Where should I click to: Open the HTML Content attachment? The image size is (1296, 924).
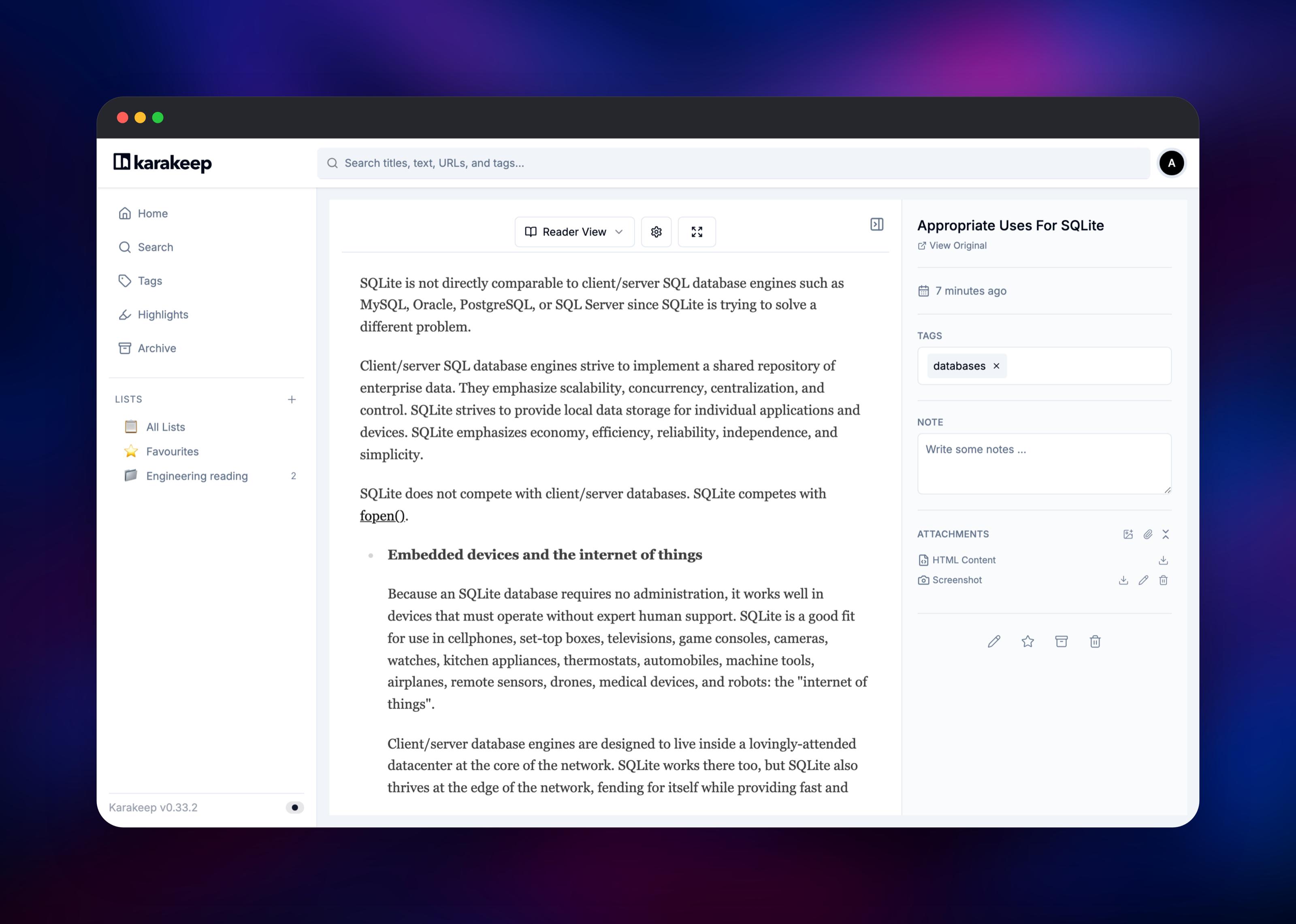click(x=956, y=560)
